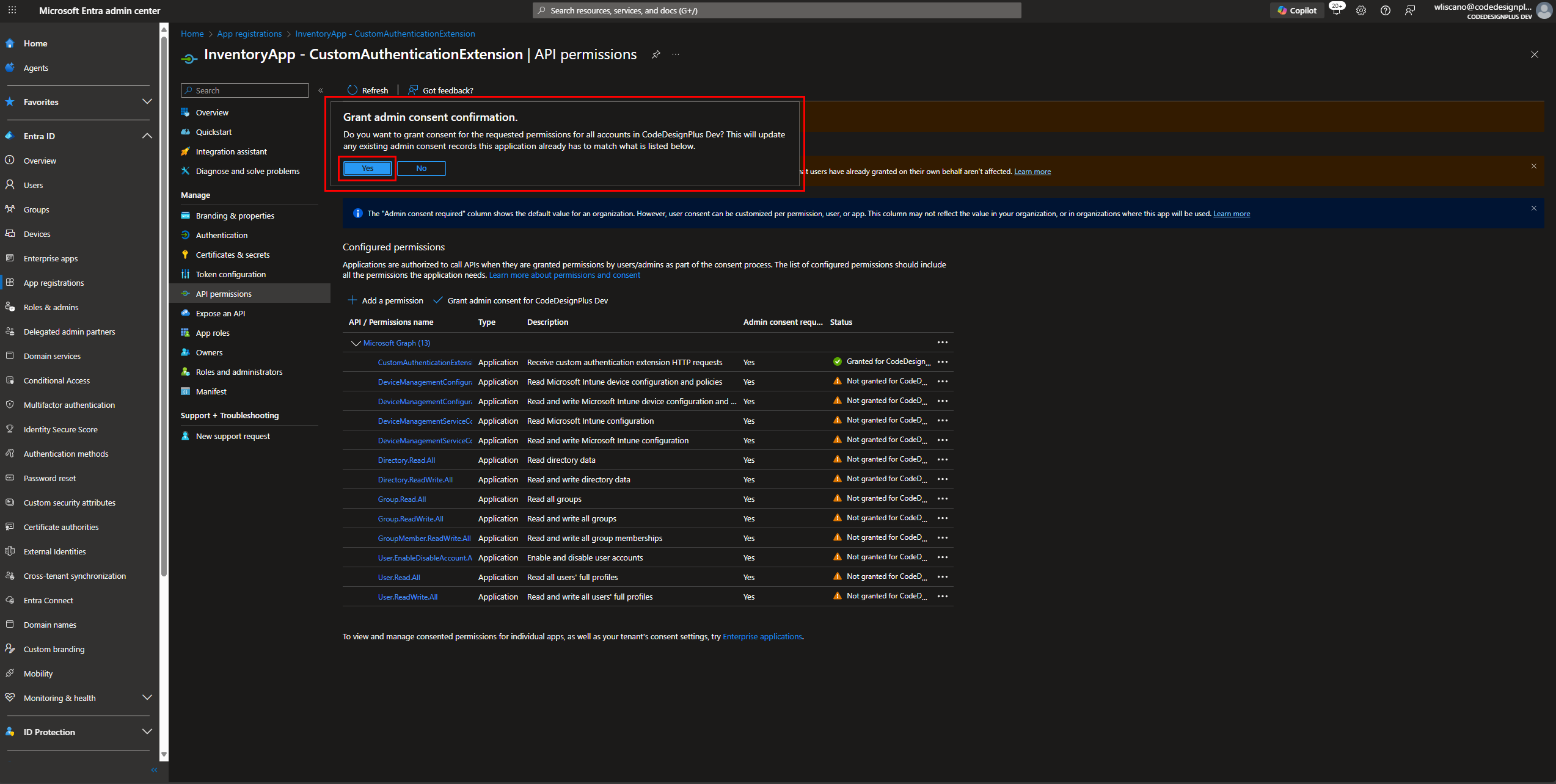Viewport: 1556px width, 784px height.
Task: Open Enterprise apps in navigation
Action: click(51, 258)
